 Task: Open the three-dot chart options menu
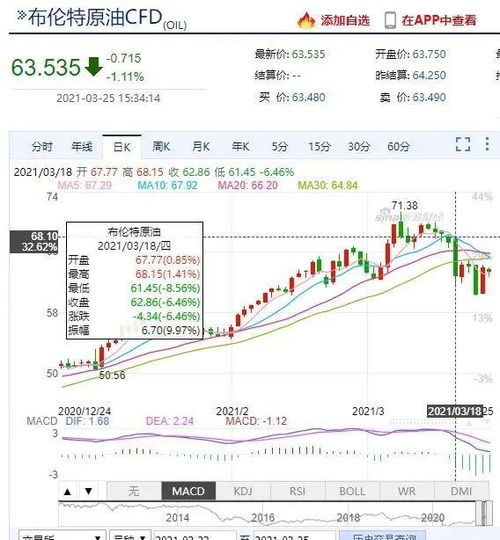pyautogui.click(x=487, y=144)
